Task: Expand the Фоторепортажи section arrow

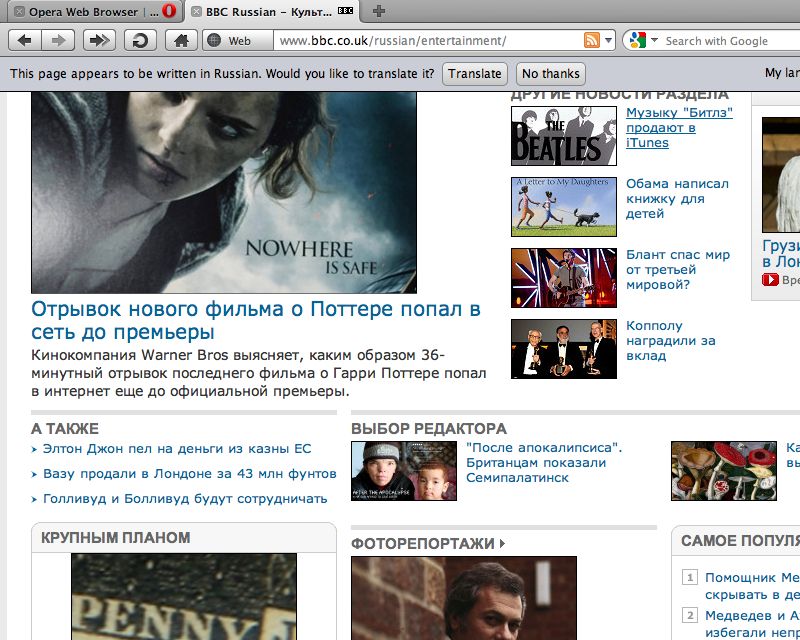Action: [502, 544]
